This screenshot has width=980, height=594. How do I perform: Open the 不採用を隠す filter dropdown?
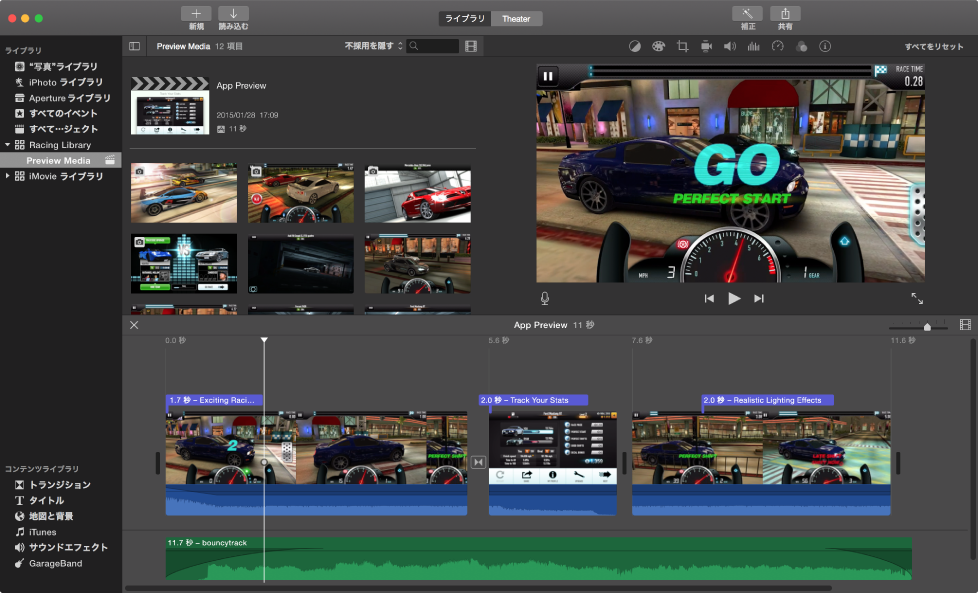point(373,46)
